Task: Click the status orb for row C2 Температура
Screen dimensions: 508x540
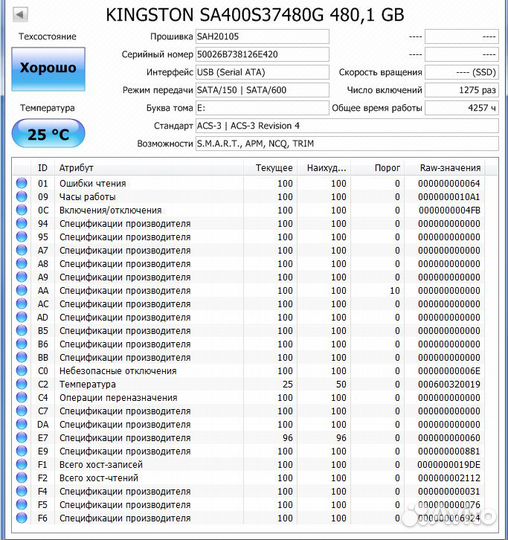Action: click(x=22, y=384)
